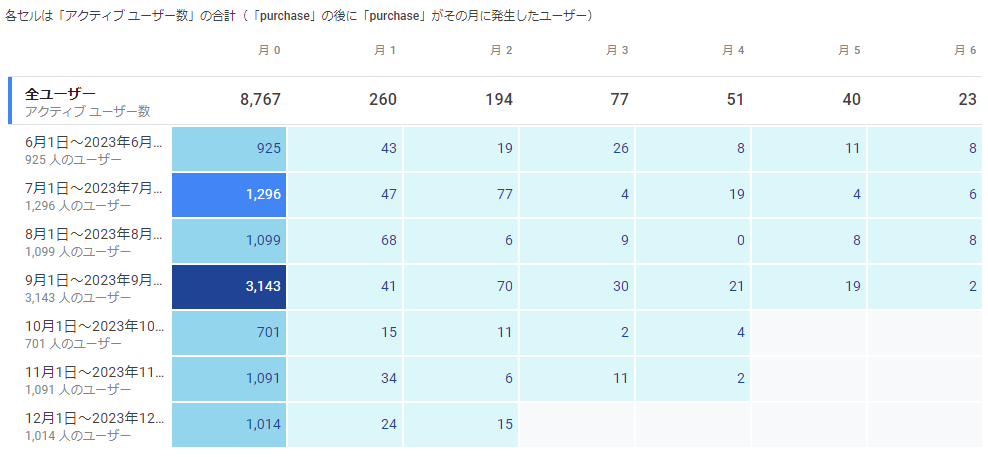Click the 月 6 column header
This screenshot has width=988, height=457.
[x=965, y=50]
